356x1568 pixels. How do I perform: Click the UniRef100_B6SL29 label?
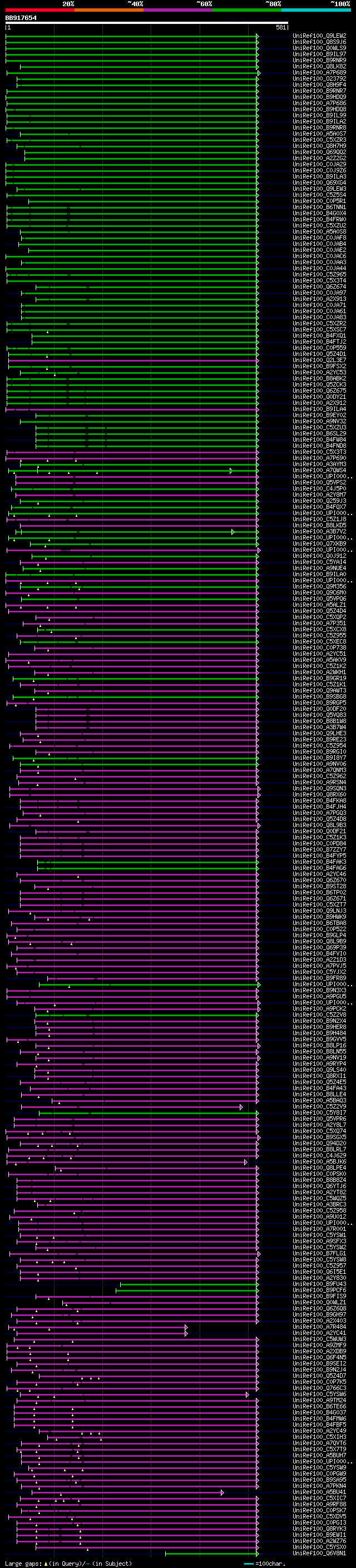coord(319,433)
